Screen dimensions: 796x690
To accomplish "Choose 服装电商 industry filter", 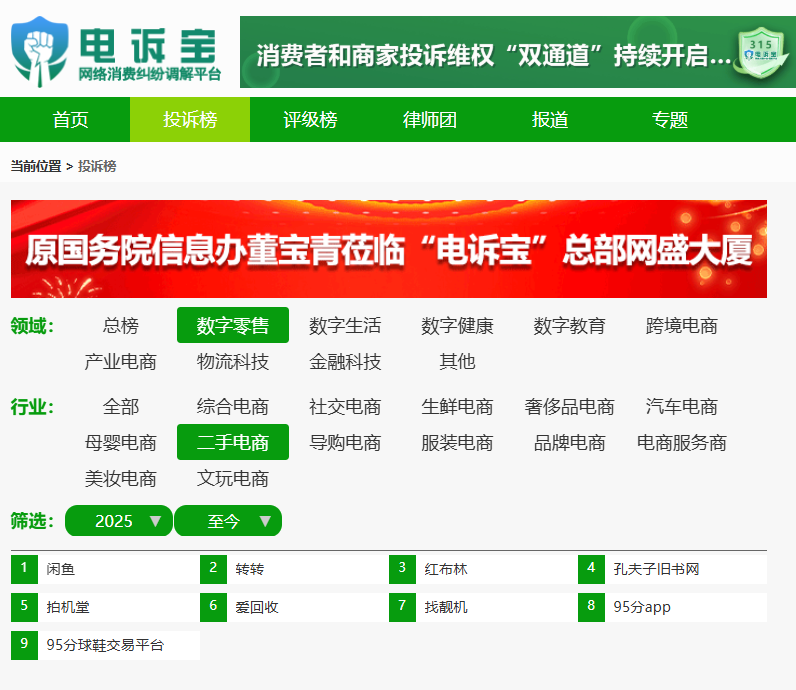I will 457,443.
